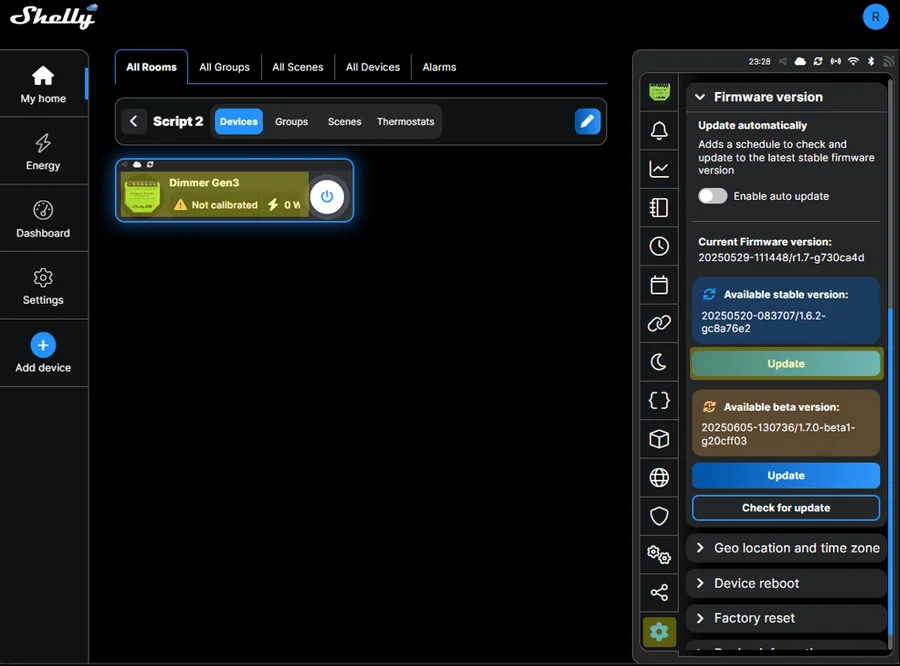Open the notebook log icon in device panel
Viewport: 900px width, 666px height.
tap(659, 207)
